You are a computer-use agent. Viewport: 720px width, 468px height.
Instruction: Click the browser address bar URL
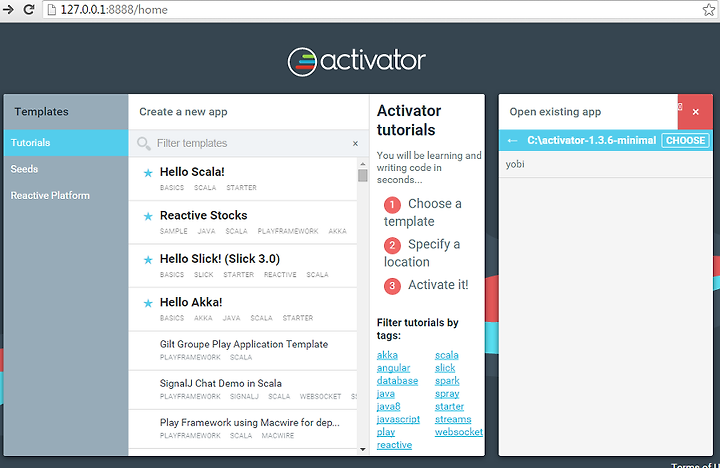click(x=114, y=10)
